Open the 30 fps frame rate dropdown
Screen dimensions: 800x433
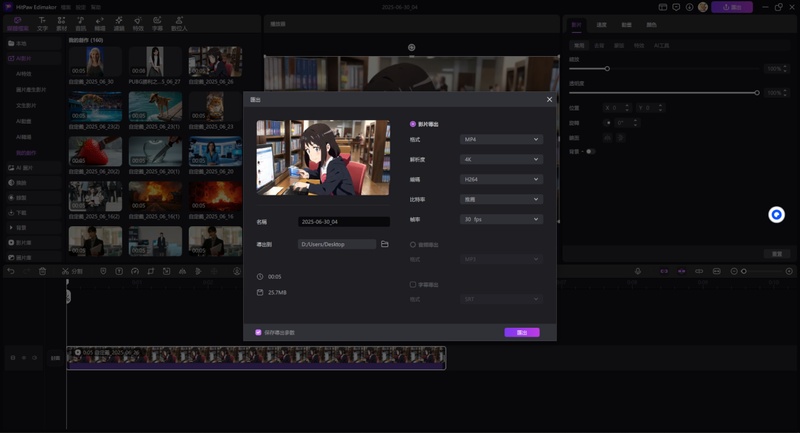point(501,219)
